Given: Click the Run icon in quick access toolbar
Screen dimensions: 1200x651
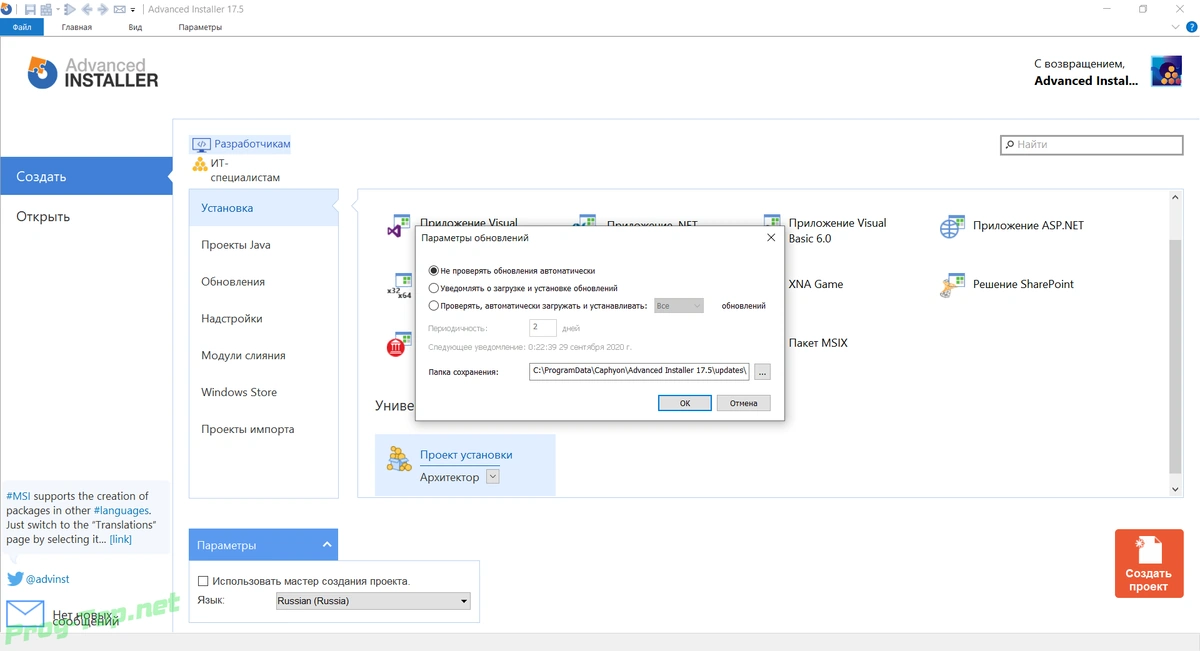Looking at the screenshot, I should tap(69, 9).
